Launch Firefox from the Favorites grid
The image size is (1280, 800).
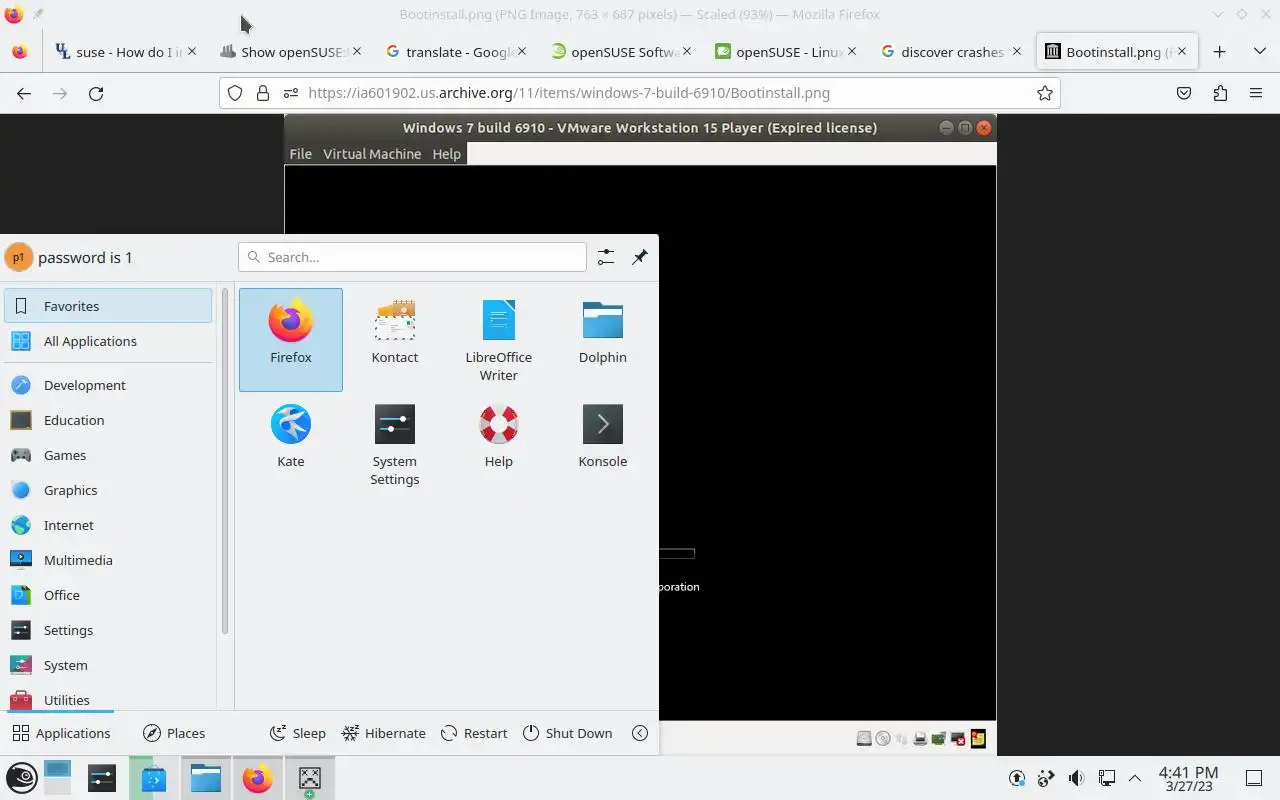pyautogui.click(x=290, y=339)
